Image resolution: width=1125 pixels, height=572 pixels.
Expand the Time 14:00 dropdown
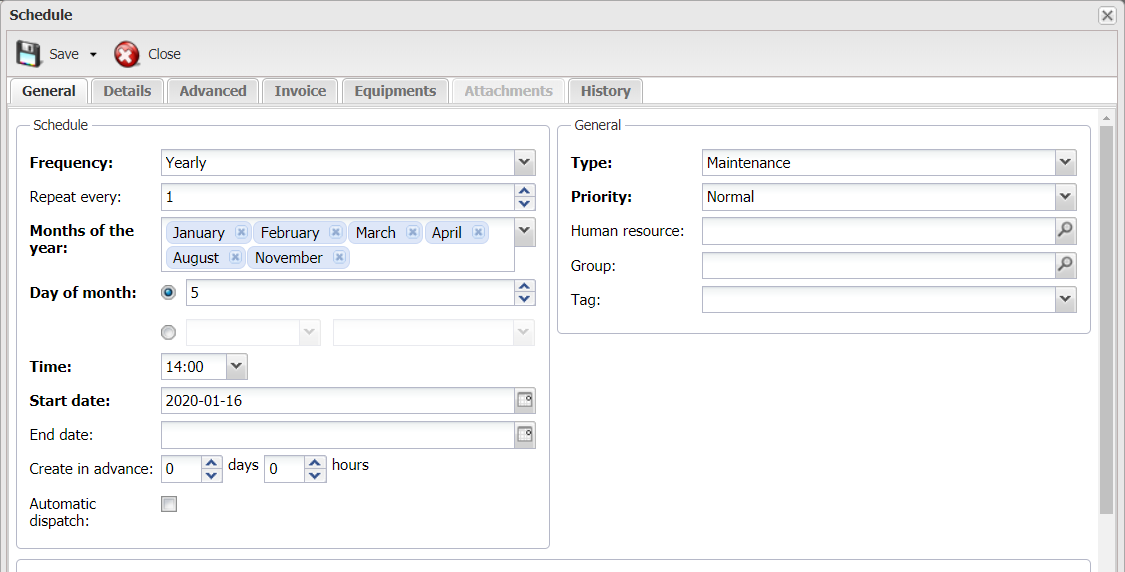(x=237, y=367)
